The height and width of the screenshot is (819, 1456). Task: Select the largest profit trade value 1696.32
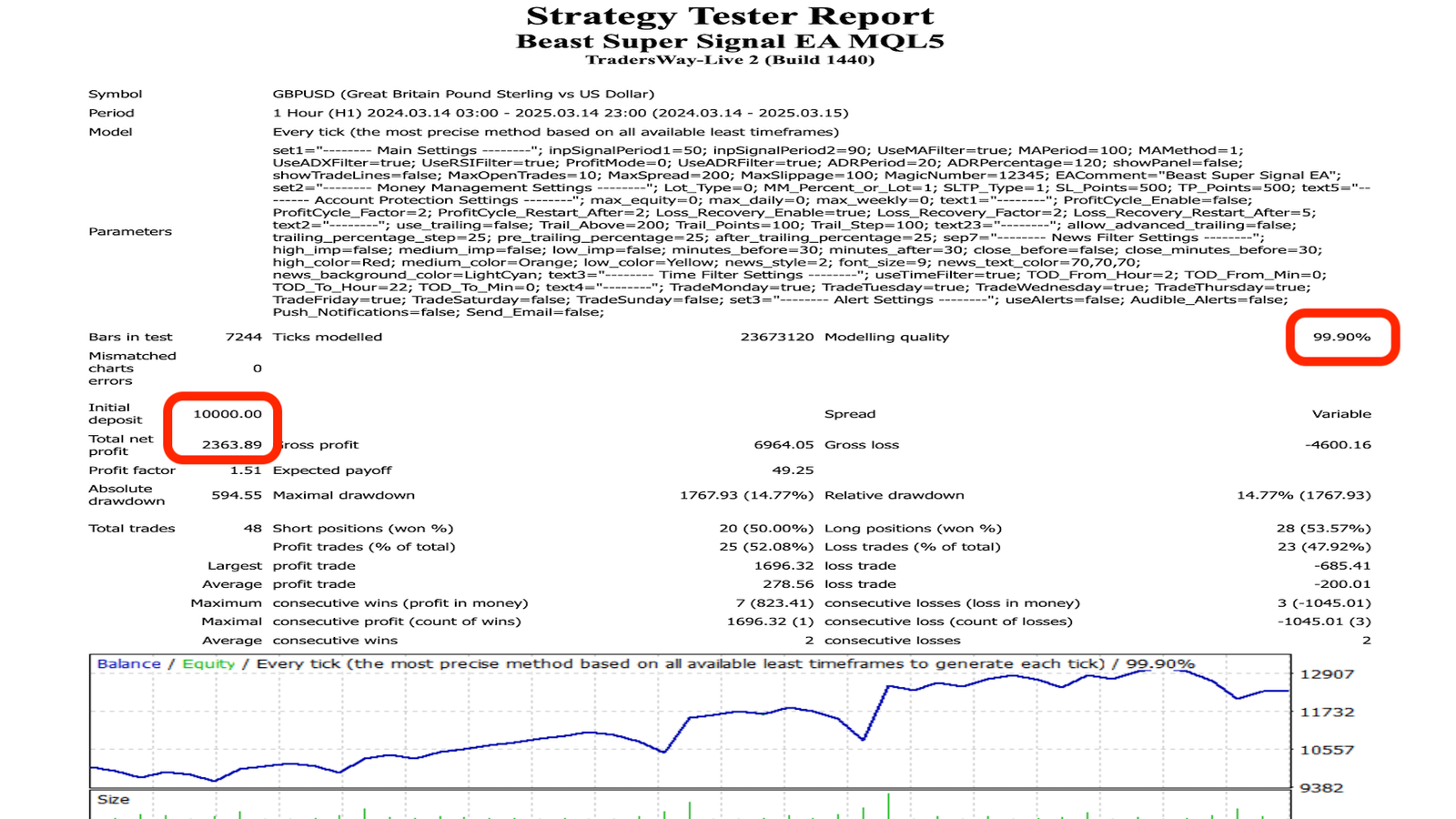tap(784, 566)
